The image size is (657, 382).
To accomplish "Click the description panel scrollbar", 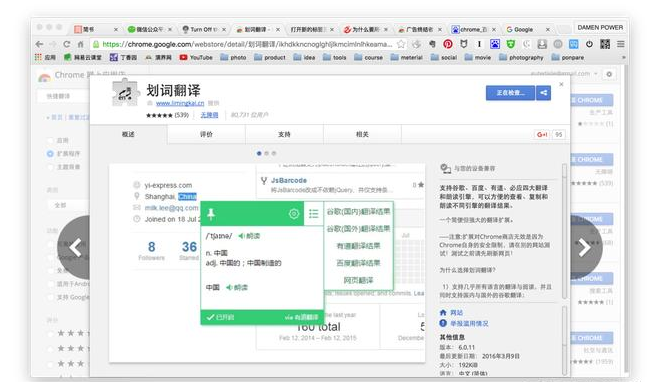I will pyautogui.click(x=564, y=231).
